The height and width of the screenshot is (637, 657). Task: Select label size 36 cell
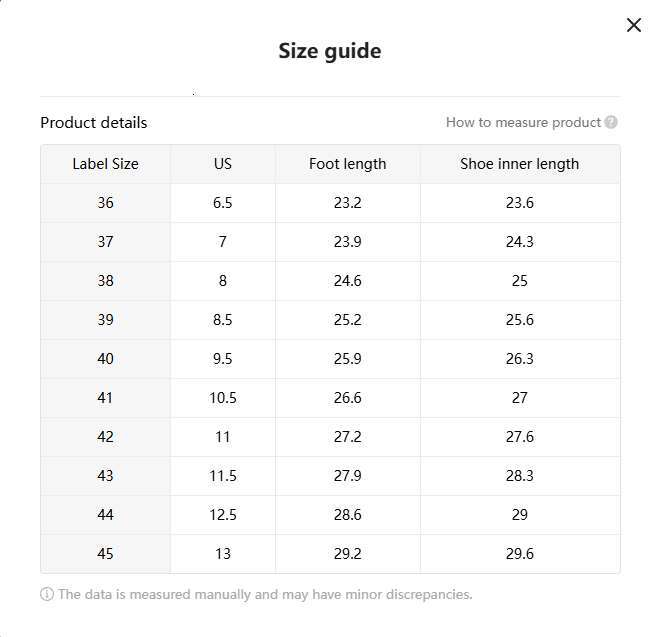(105, 203)
